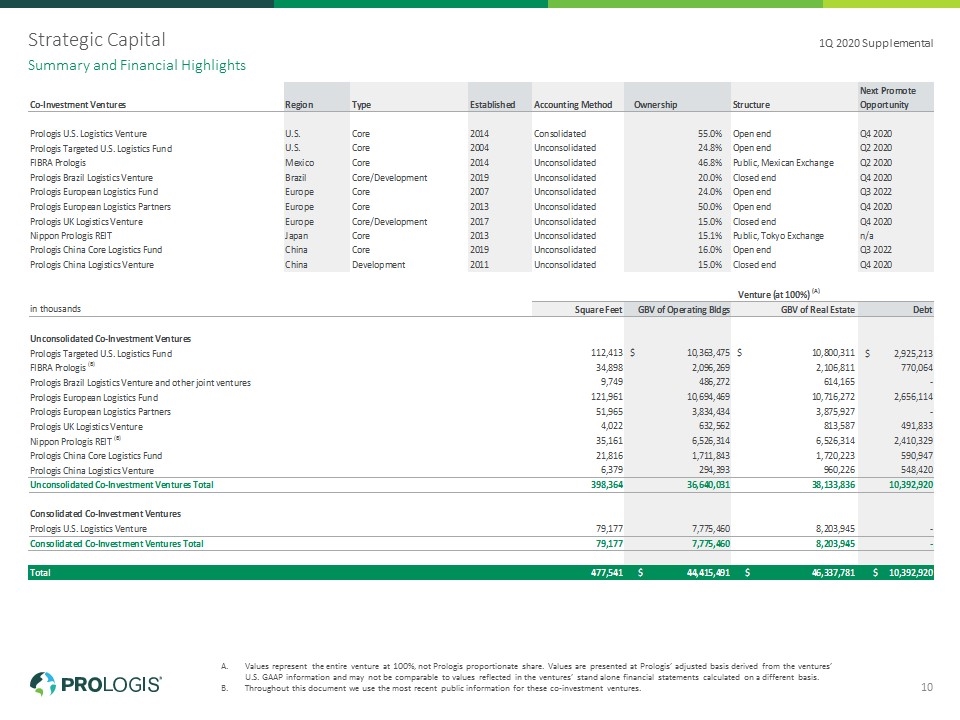960x720 pixels.
Task: Click the 'Unconsolidated Co-Investment Ventures Total' row label
Action: pyautogui.click(x=122, y=484)
